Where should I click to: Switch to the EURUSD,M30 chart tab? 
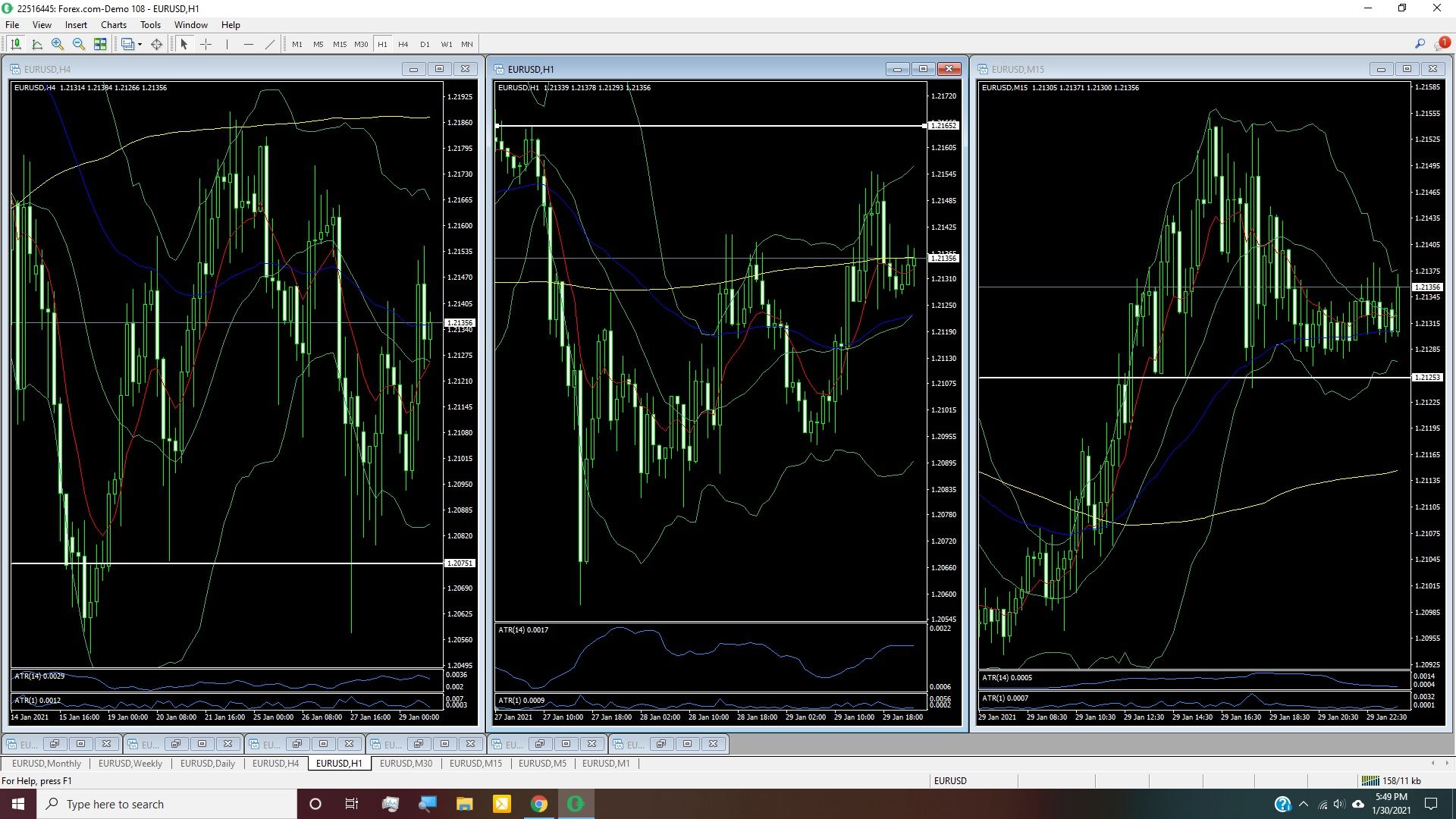pyautogui.click(x=406, y=764)
